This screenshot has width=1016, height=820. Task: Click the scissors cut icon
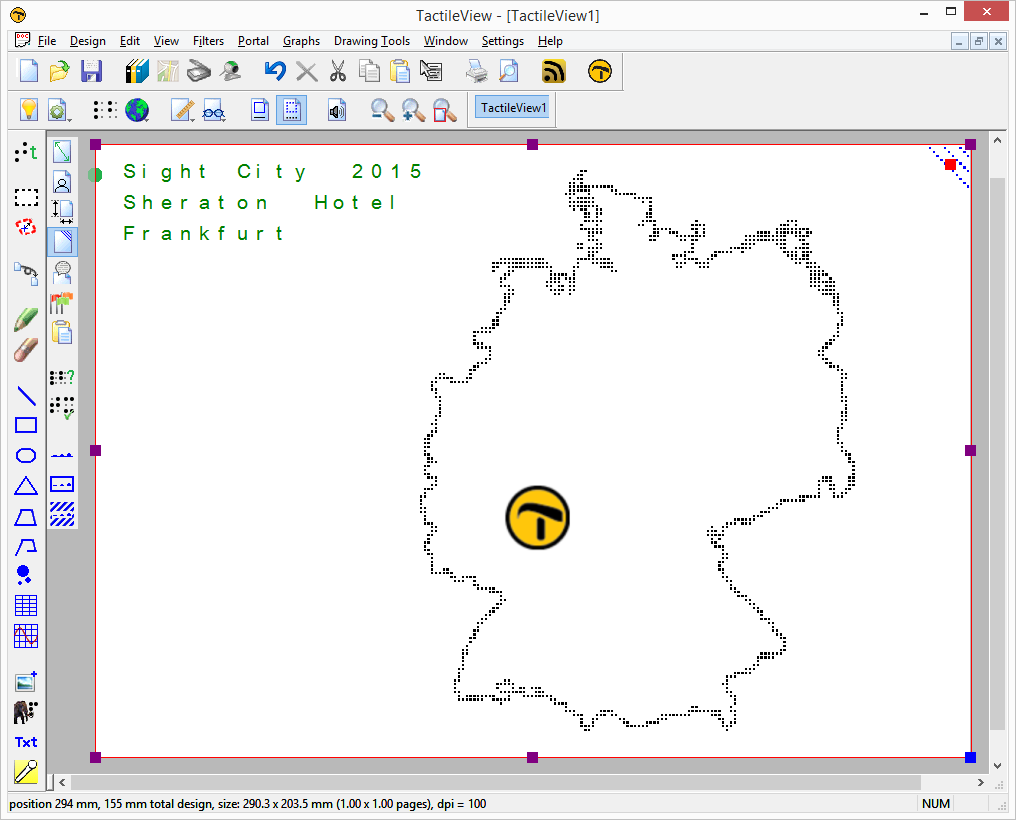[337, 71]
